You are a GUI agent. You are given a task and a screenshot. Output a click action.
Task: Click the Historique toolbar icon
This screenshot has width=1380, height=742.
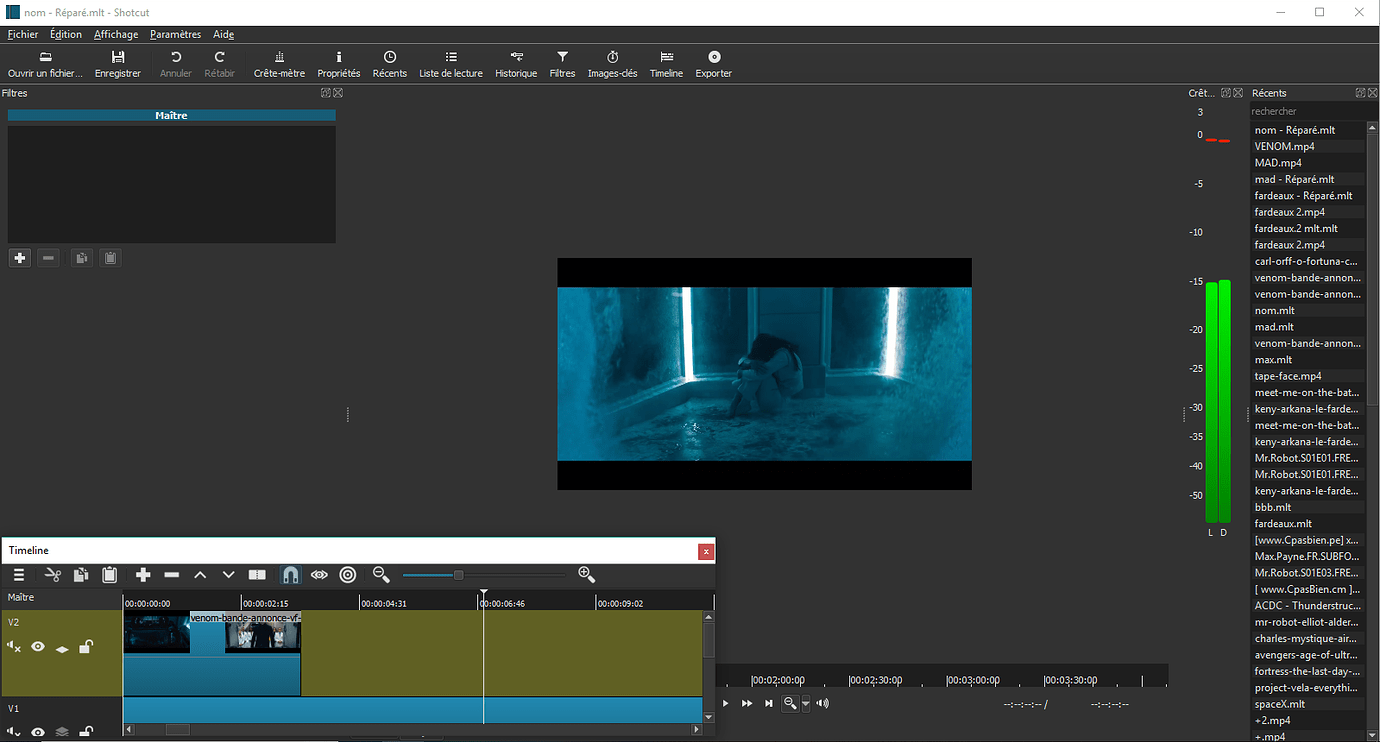pos(516,63)
